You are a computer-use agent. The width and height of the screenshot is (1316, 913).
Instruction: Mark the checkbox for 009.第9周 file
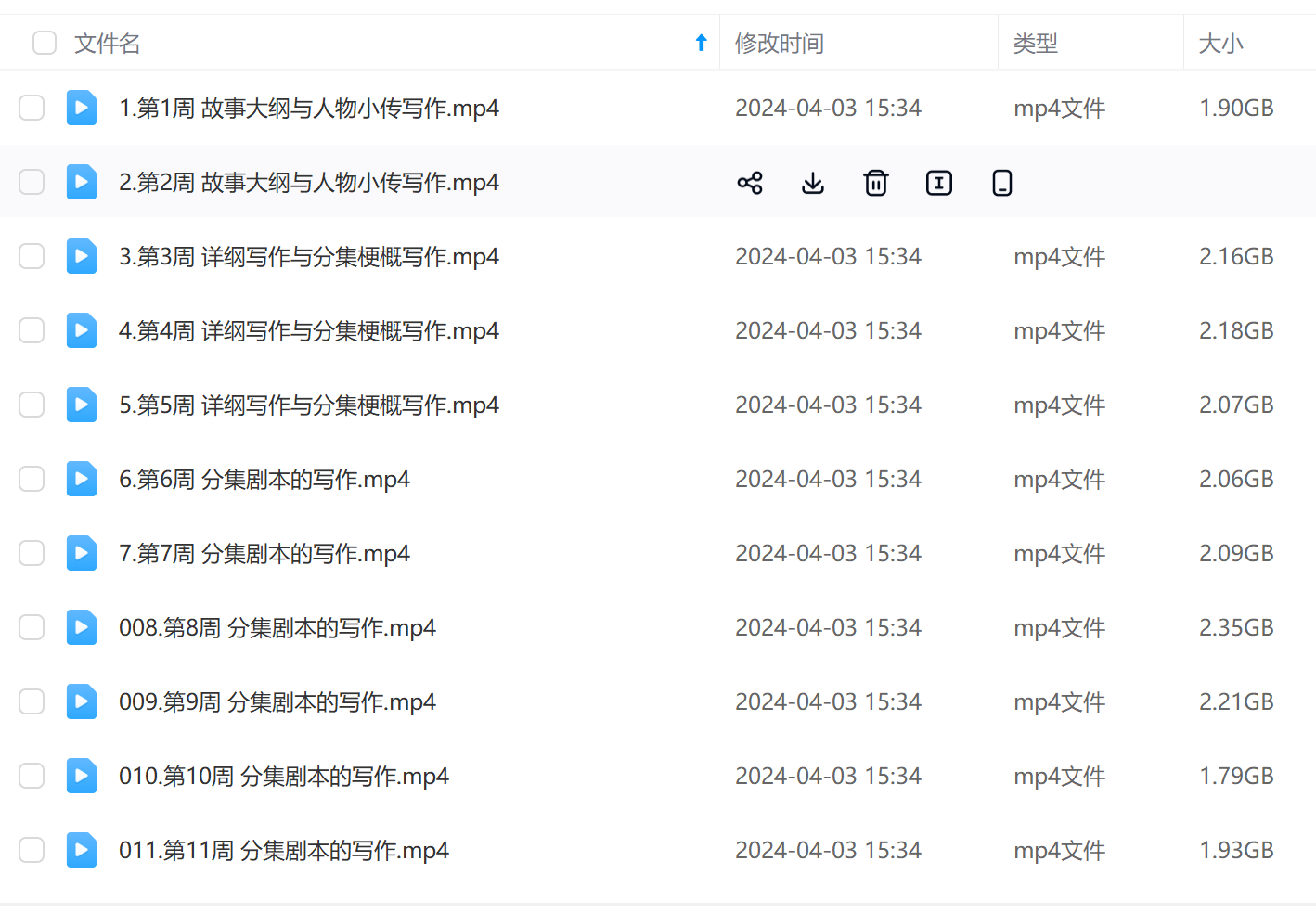(x=32, y=701)
